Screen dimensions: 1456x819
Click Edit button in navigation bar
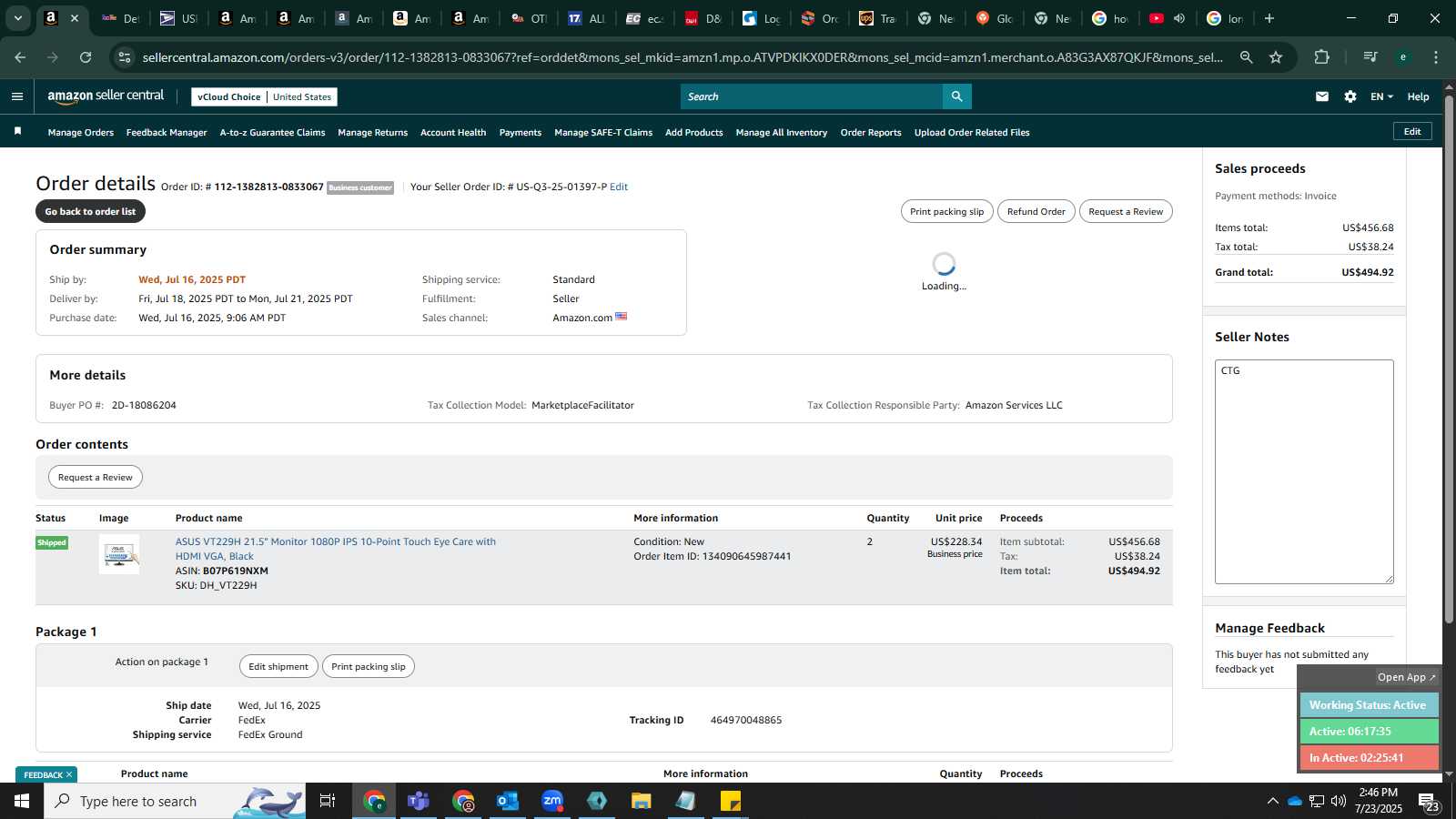point(1412,131)
